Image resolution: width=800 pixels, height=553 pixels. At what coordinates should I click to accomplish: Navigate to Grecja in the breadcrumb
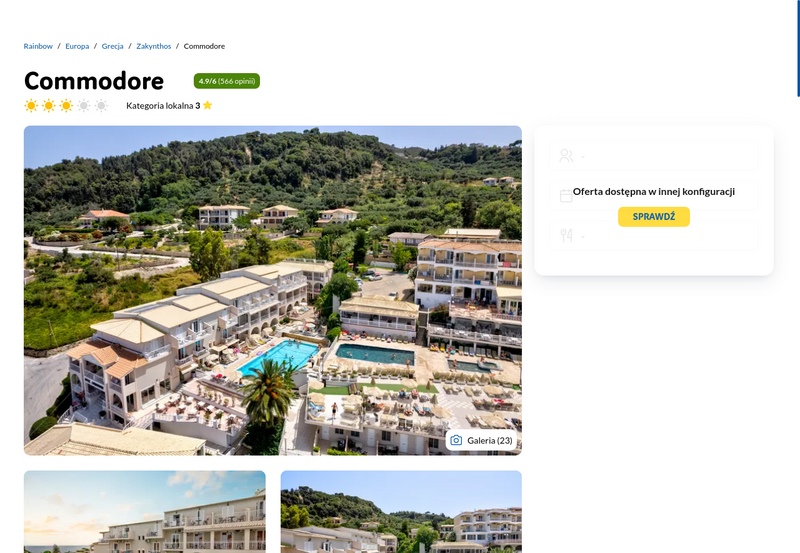pyautogui.click(x=112, y=46)
